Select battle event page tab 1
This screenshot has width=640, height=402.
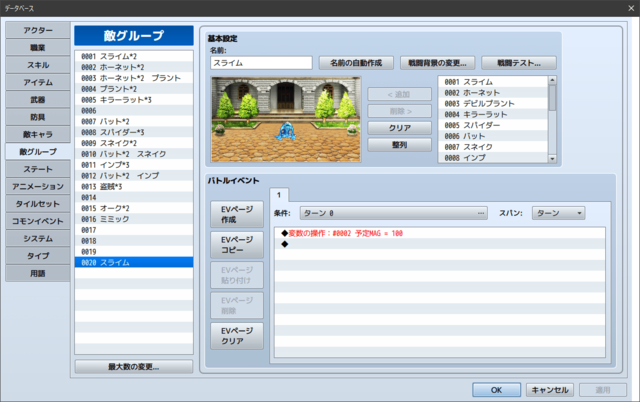pyautogui.click(x=279, y=195)
